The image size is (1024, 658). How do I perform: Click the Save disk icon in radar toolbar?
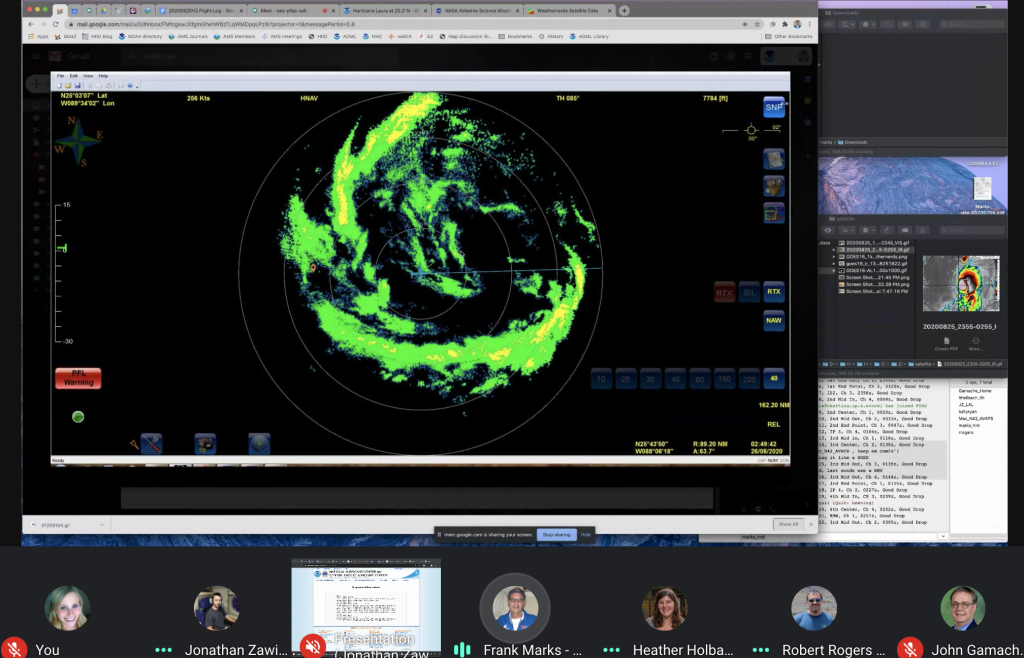77,86
